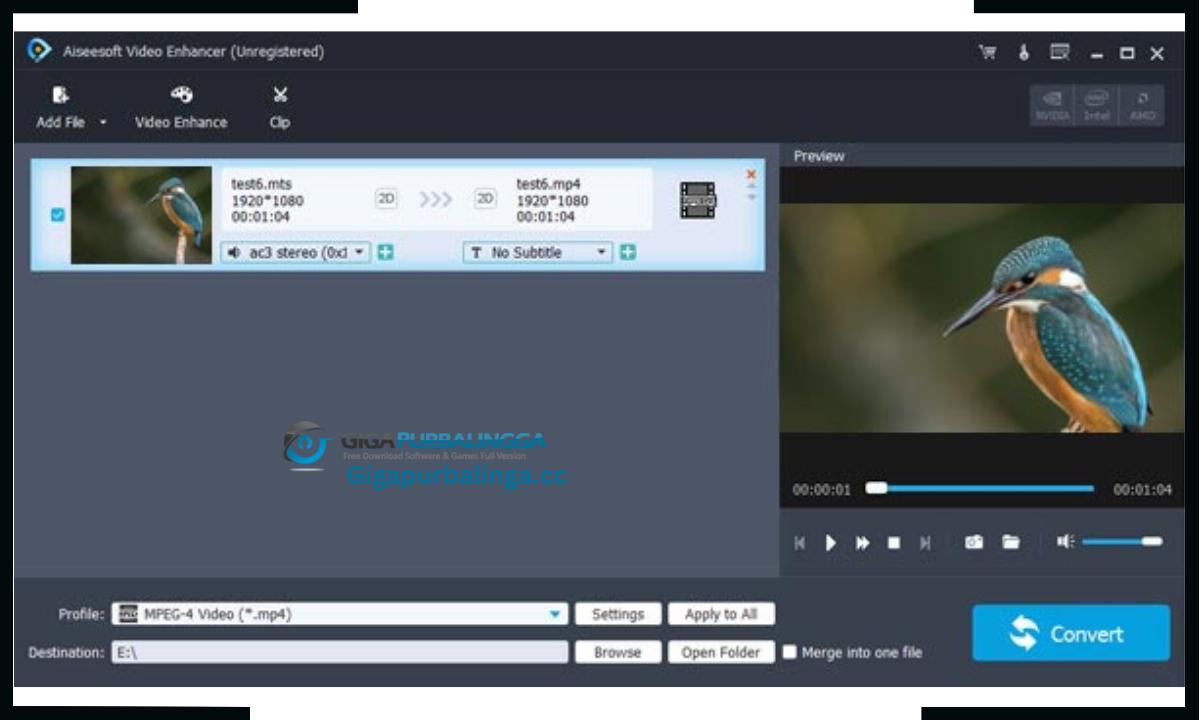Open the Video Enhance tool
This screenshot has height=720, width=1200.
tap(181, 108)
